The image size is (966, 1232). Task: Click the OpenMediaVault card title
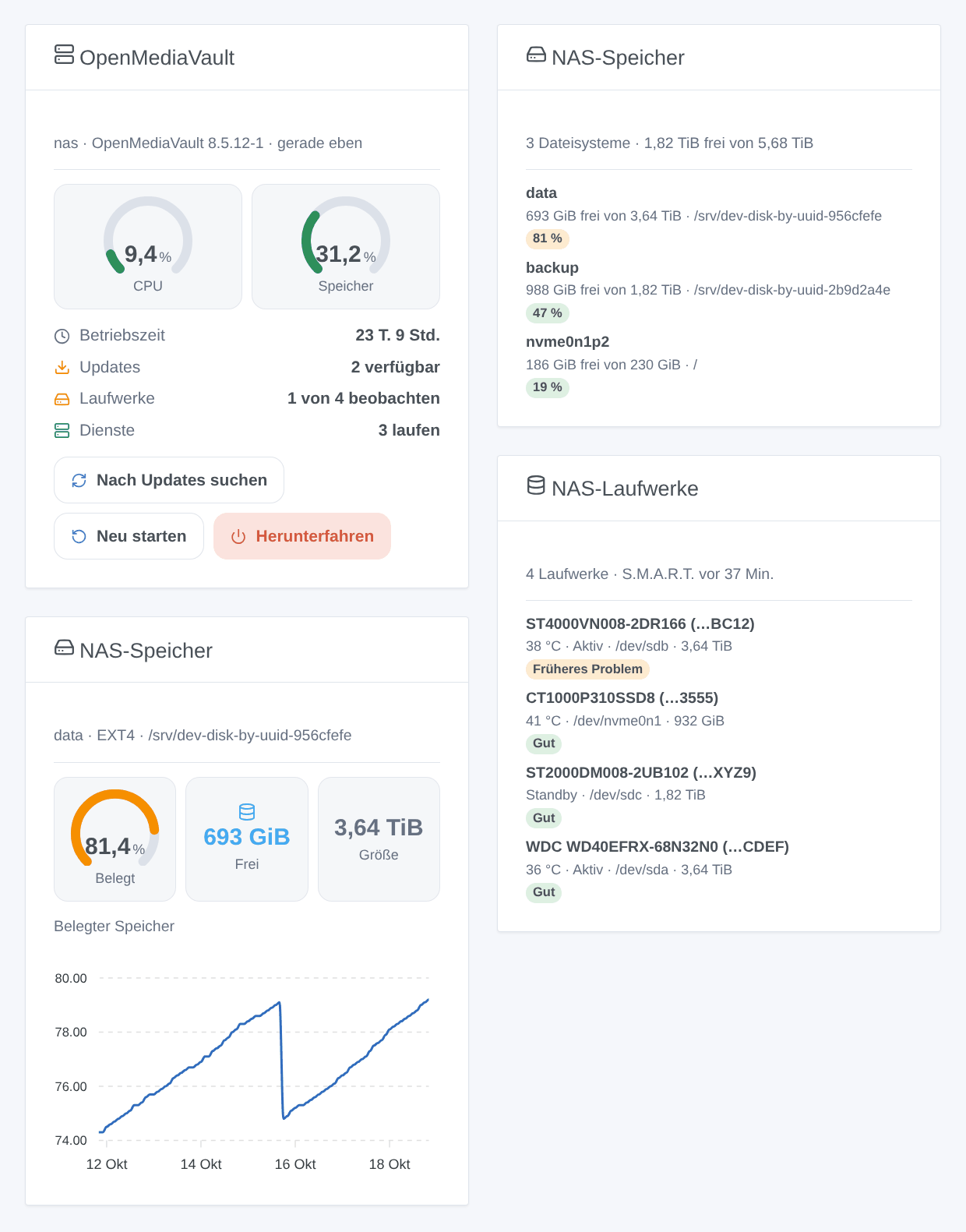tap(157, 58)
